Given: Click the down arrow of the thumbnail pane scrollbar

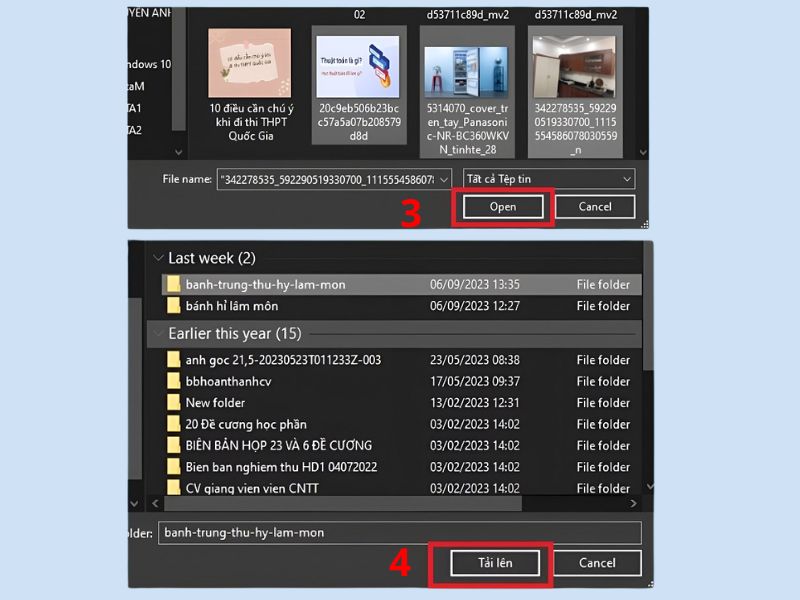Looking at the screenshot, I should (x=643, y=153).
